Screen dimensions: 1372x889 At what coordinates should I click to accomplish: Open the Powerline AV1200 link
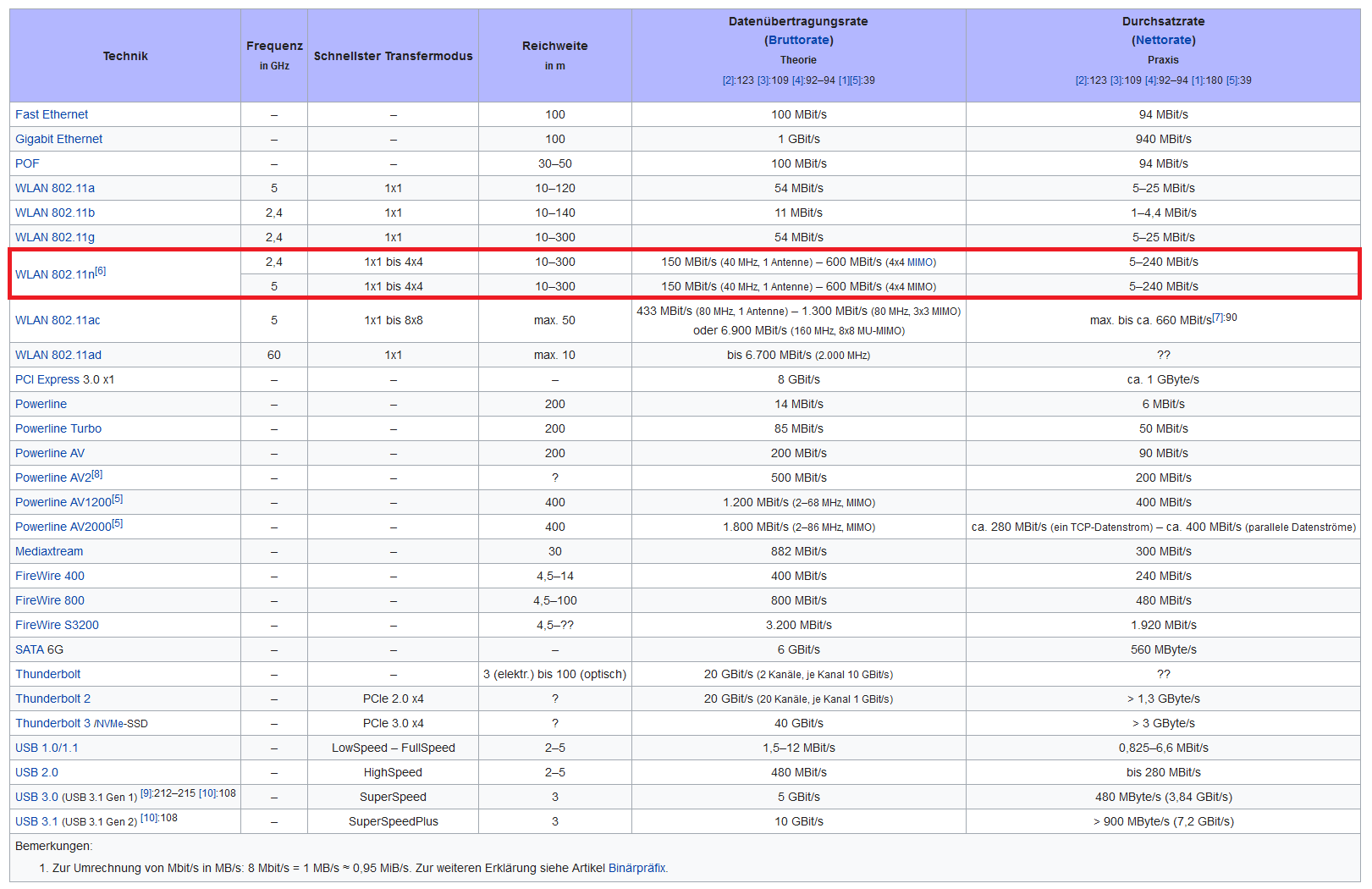63,502
